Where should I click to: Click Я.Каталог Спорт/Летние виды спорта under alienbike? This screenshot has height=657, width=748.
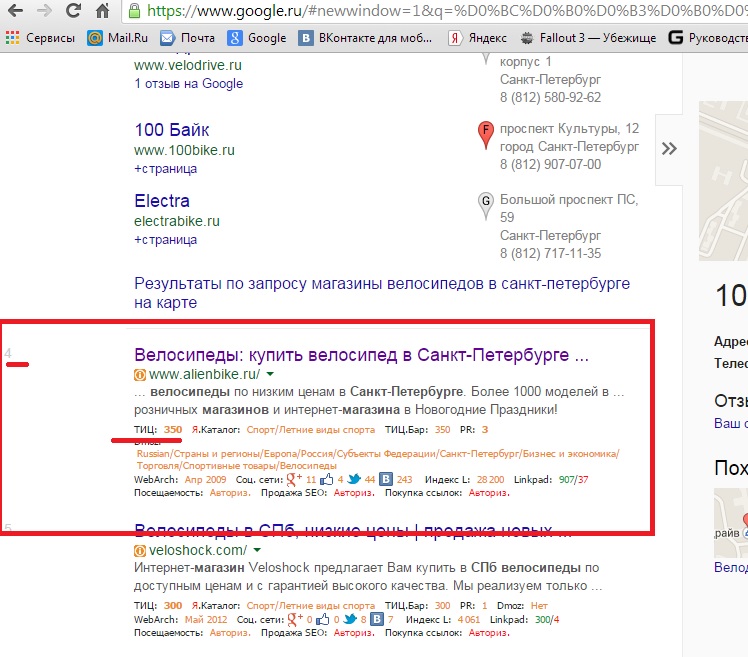pos(311,429)
